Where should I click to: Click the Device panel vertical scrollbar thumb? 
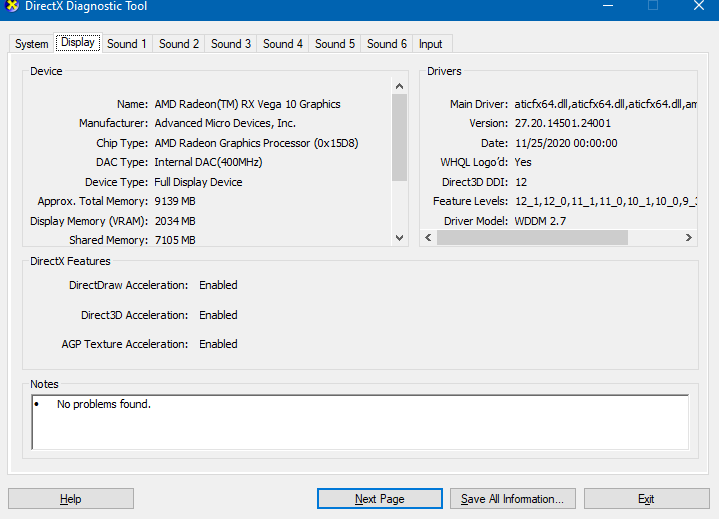click(x=399, y=138)
